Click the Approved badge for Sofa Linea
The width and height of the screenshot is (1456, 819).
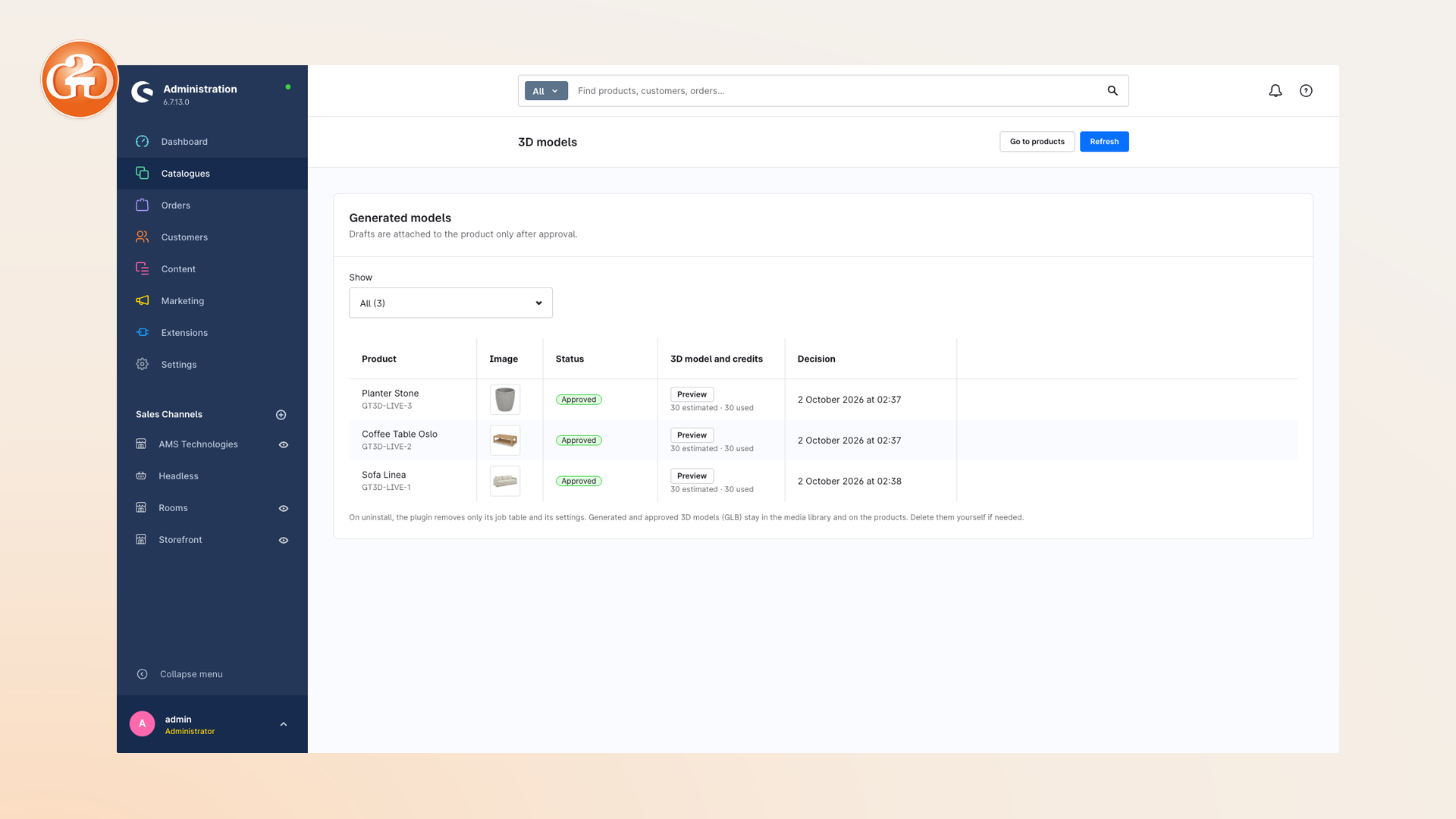579,482
